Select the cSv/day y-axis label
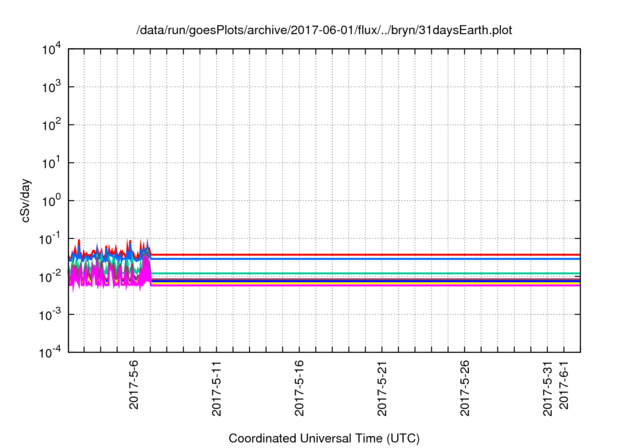This screenshot has width=640, height=448. click(x=26, y=200)
